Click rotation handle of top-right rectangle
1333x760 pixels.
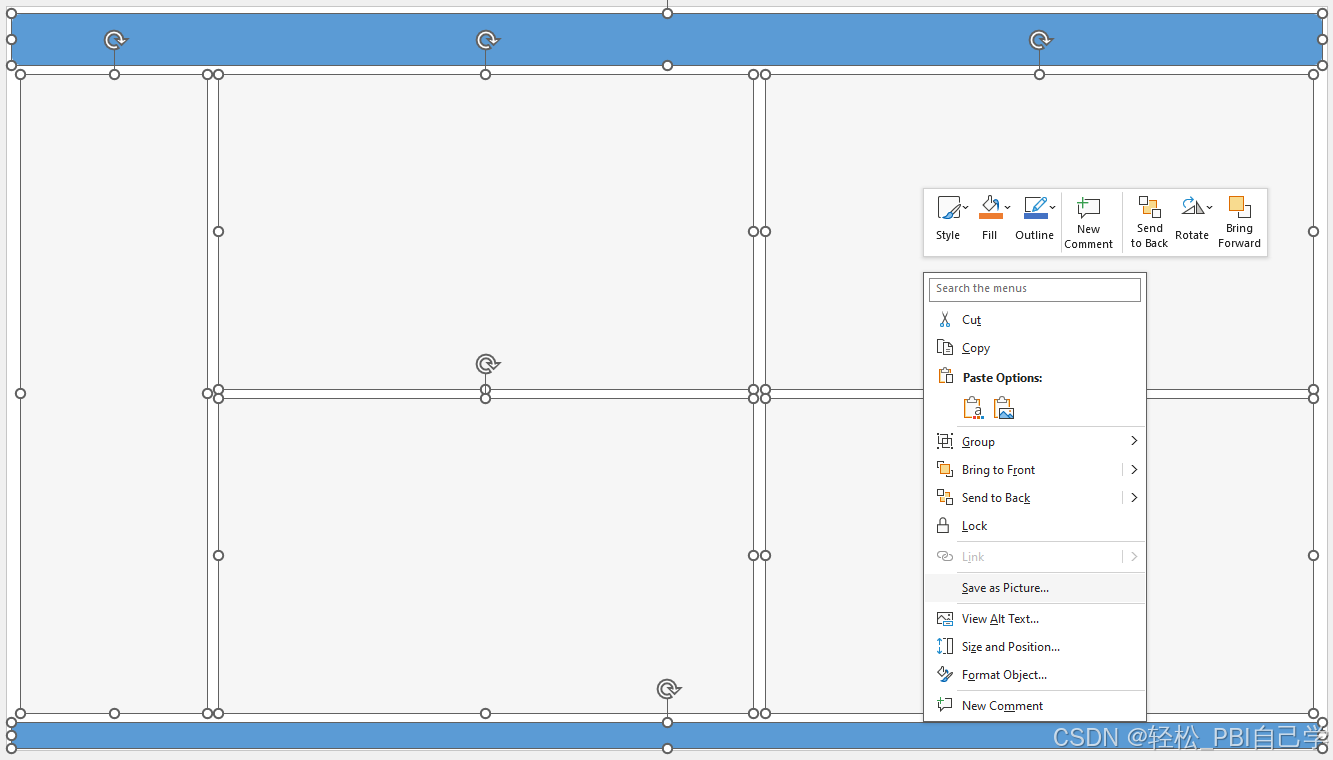pyautogui.click(x=1040, y=40)
